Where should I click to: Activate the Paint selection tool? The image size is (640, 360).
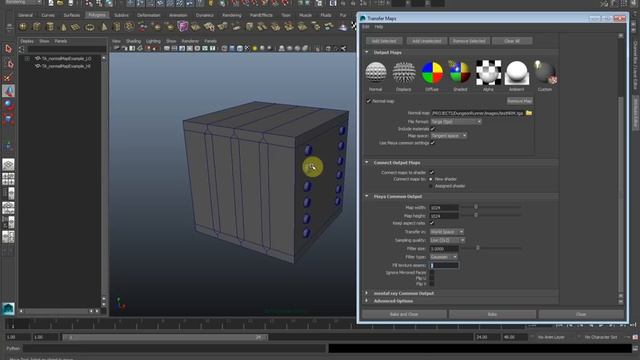(8, 78)
